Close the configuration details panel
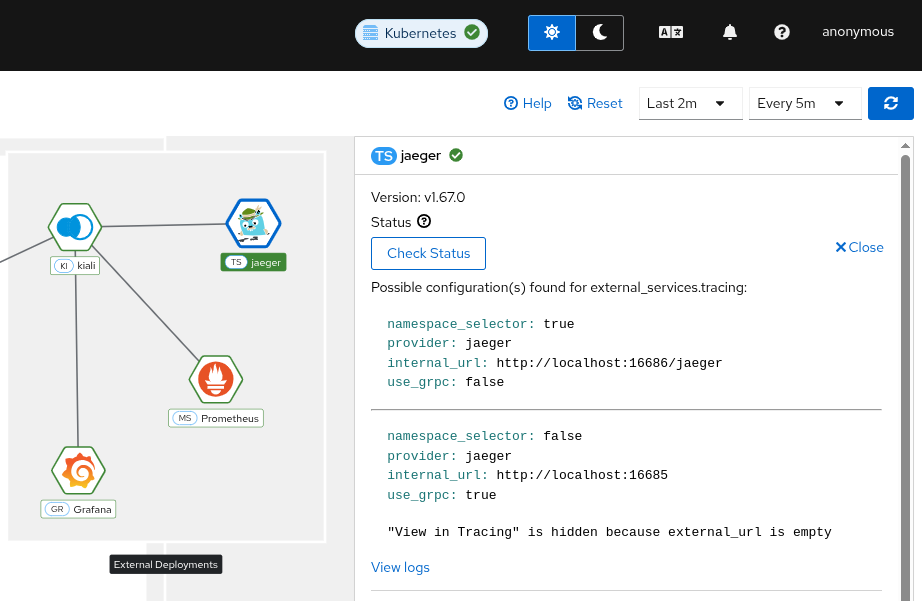This screenshot has height=601, width=922. pyautogui.click(x=859, y=248)
